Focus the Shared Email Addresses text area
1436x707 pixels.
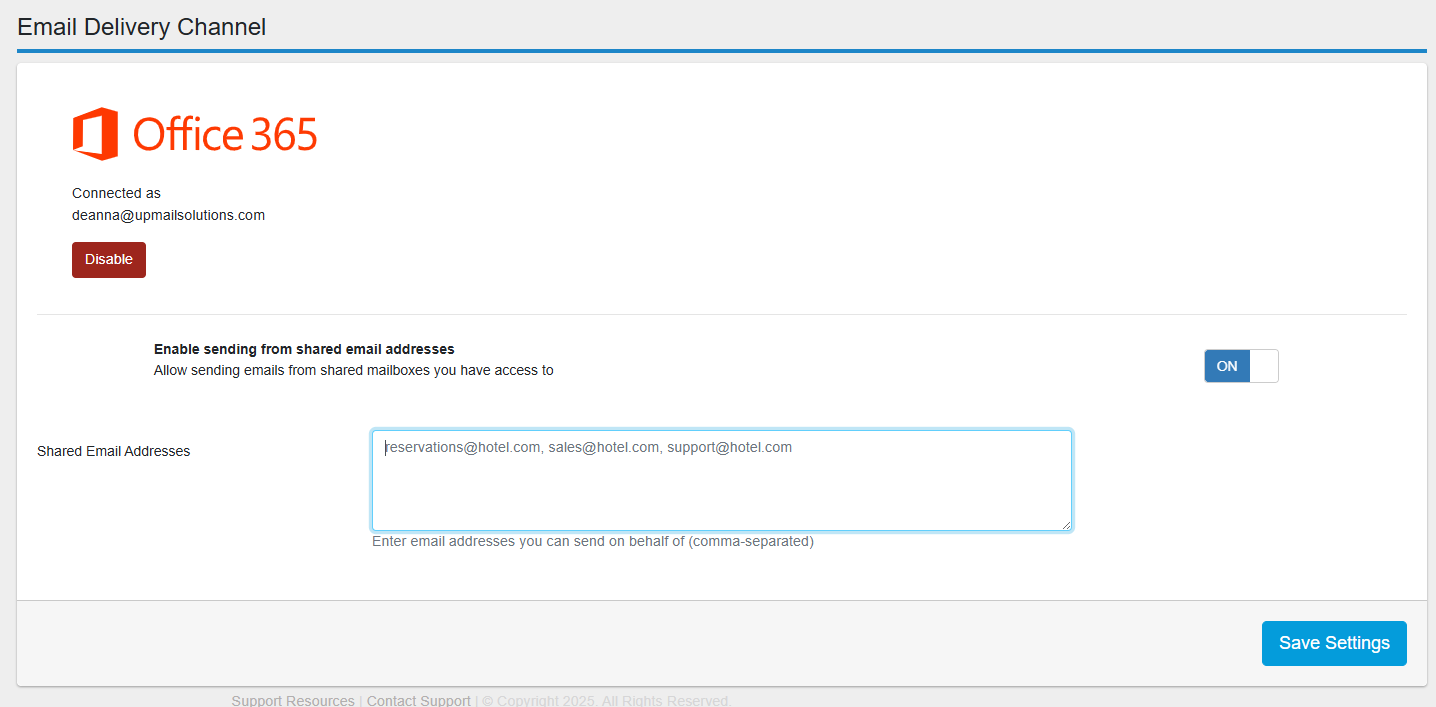pos(722,481)
